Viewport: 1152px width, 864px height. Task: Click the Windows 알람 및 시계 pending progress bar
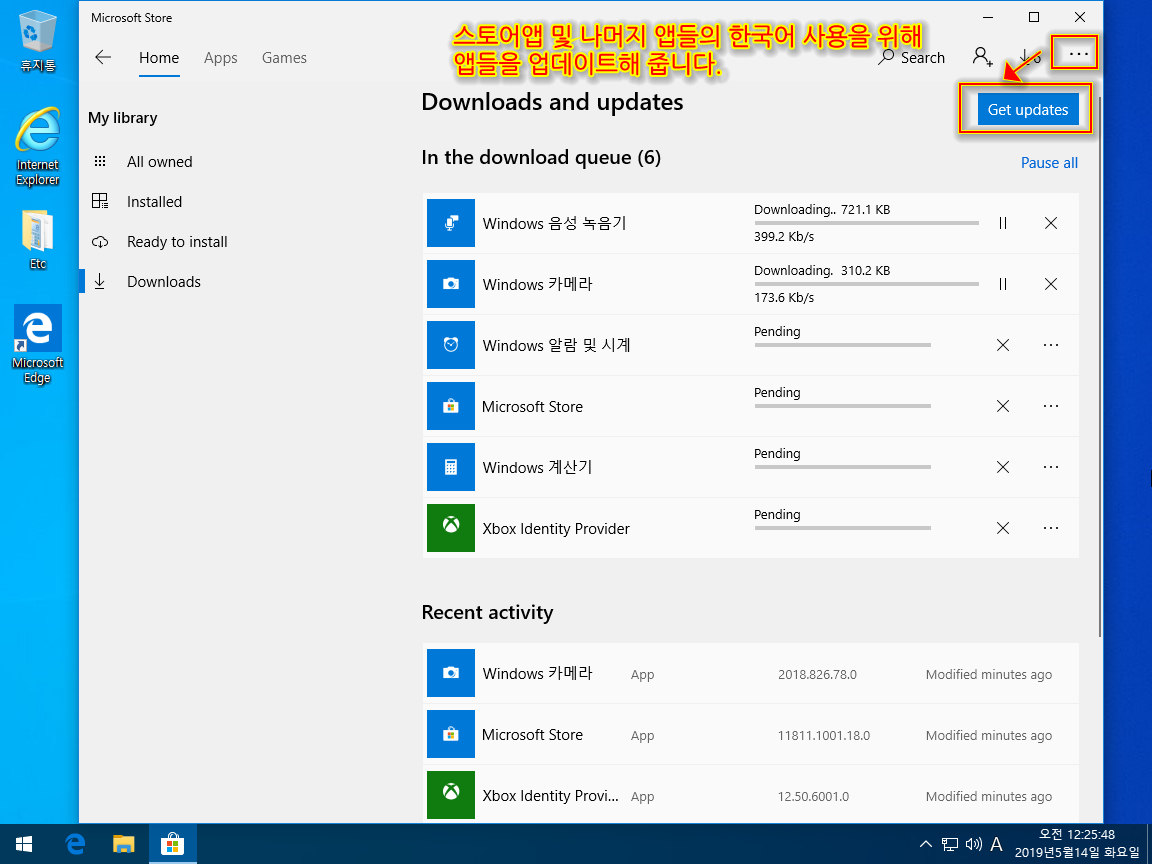843,345
